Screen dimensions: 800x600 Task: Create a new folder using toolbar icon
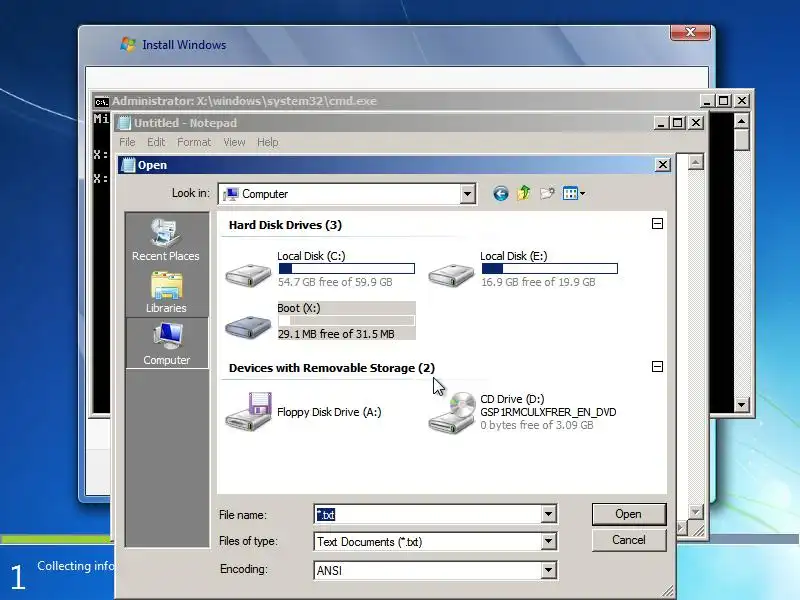point(547,193)
